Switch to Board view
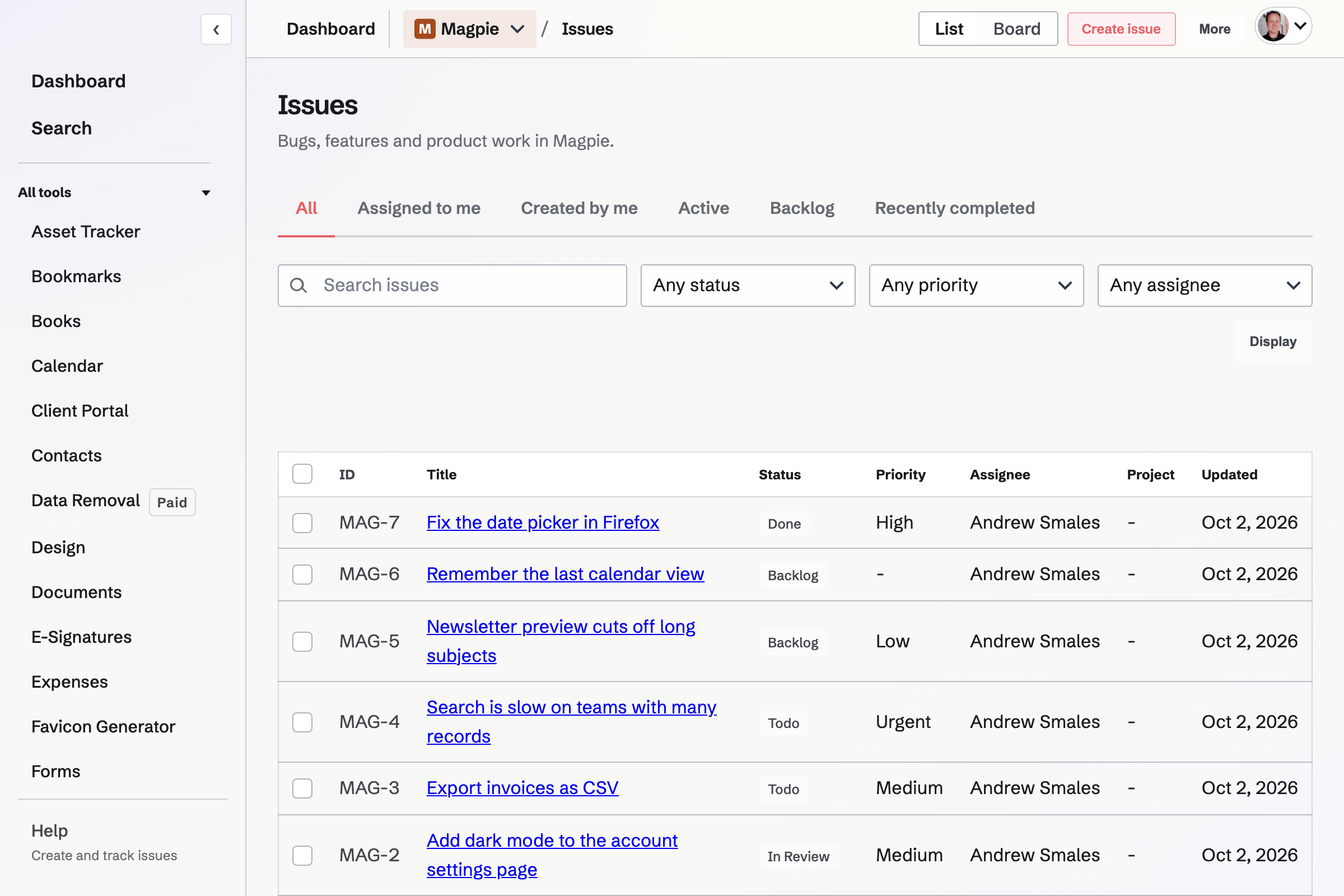This screenshot has width=1344, height=896. 1016,29
